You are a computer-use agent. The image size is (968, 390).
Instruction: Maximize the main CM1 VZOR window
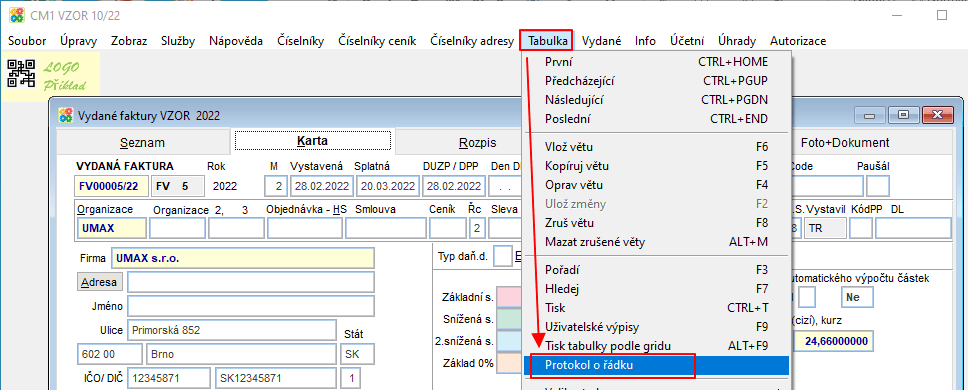[941, 15]
